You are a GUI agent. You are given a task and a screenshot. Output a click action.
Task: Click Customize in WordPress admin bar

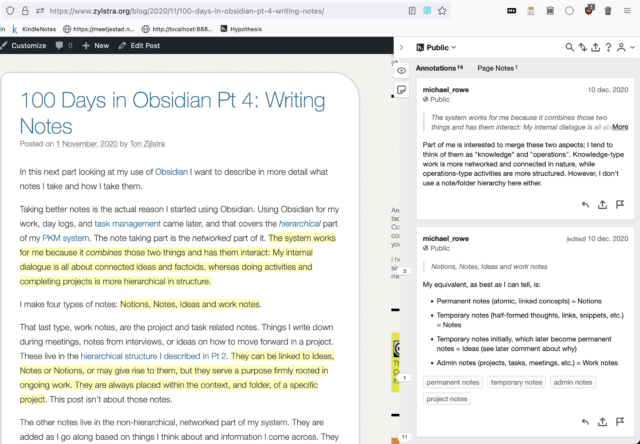24,45
